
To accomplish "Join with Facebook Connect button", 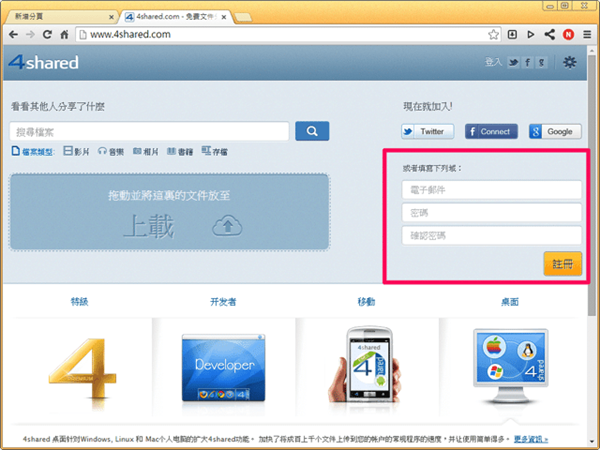I will coord(491,131).
